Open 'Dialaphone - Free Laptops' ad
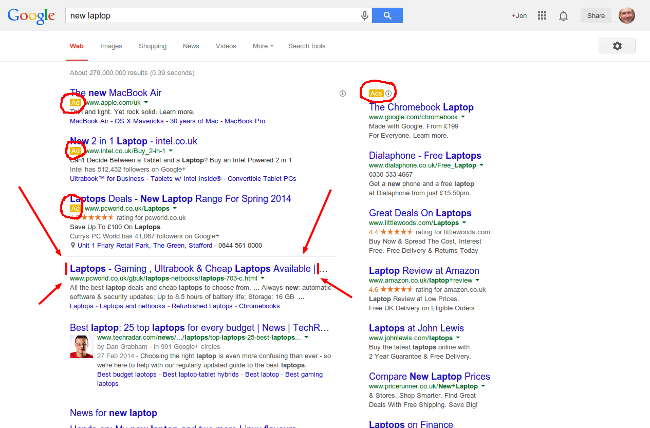This screenshot has width=650, height=428. pyautogui.click(x=425, y=156)
